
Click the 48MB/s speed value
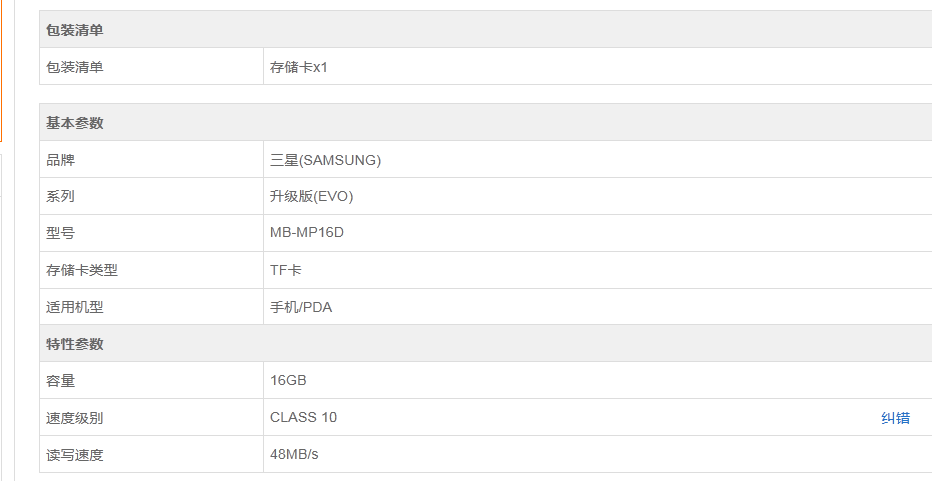tap(294, 455)
